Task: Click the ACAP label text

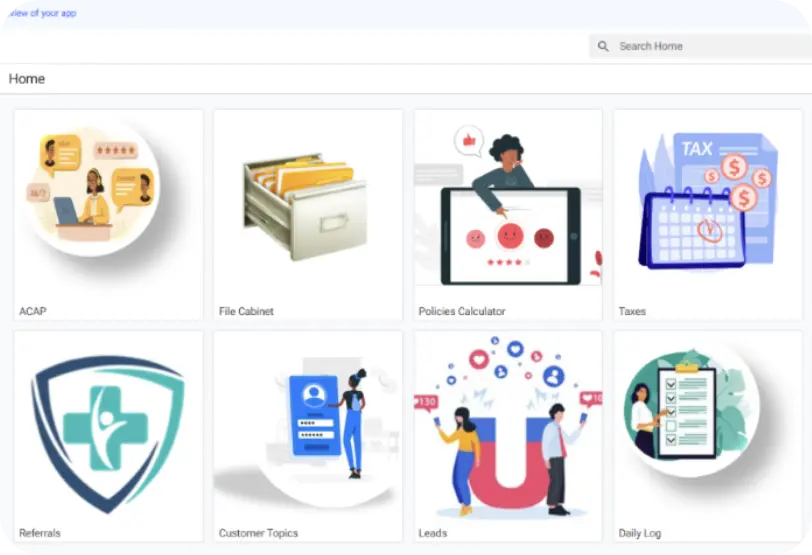Action: tap(33, 311)
